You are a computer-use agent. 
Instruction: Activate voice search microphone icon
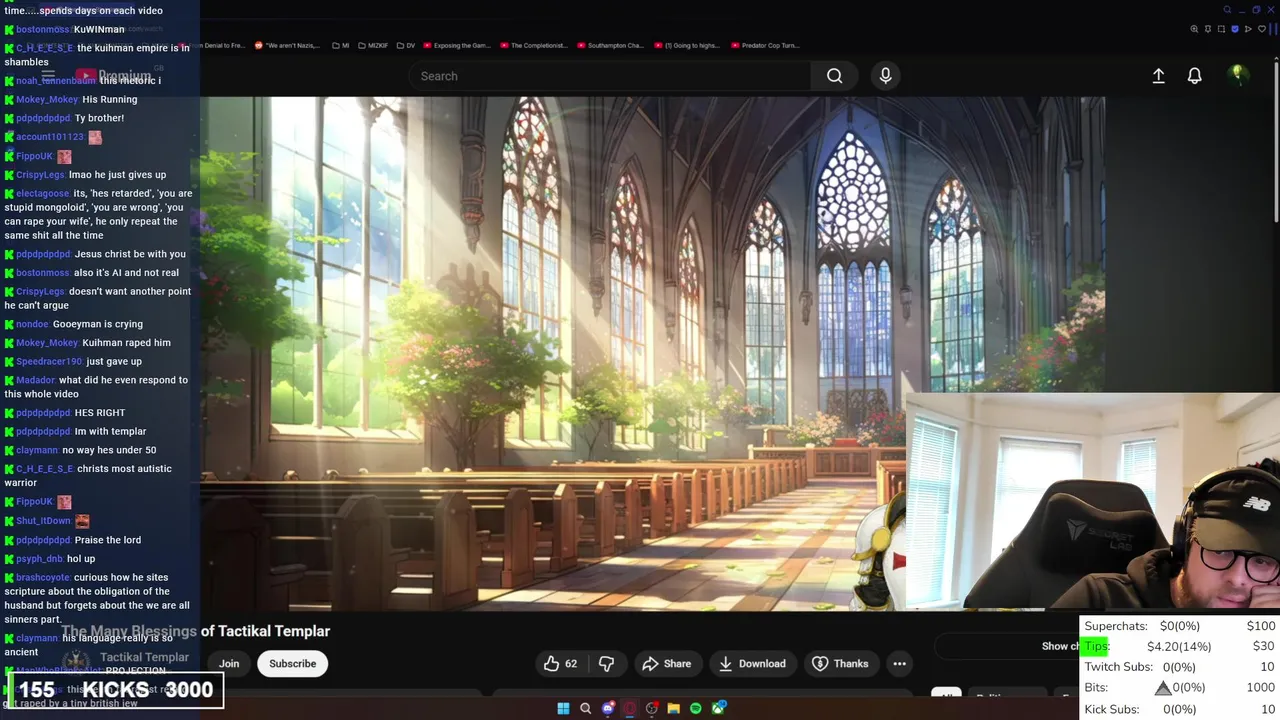click(885, 76)
